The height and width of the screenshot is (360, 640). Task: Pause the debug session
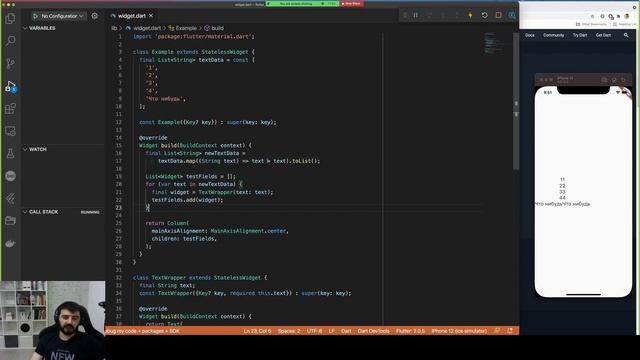point(416,15)
